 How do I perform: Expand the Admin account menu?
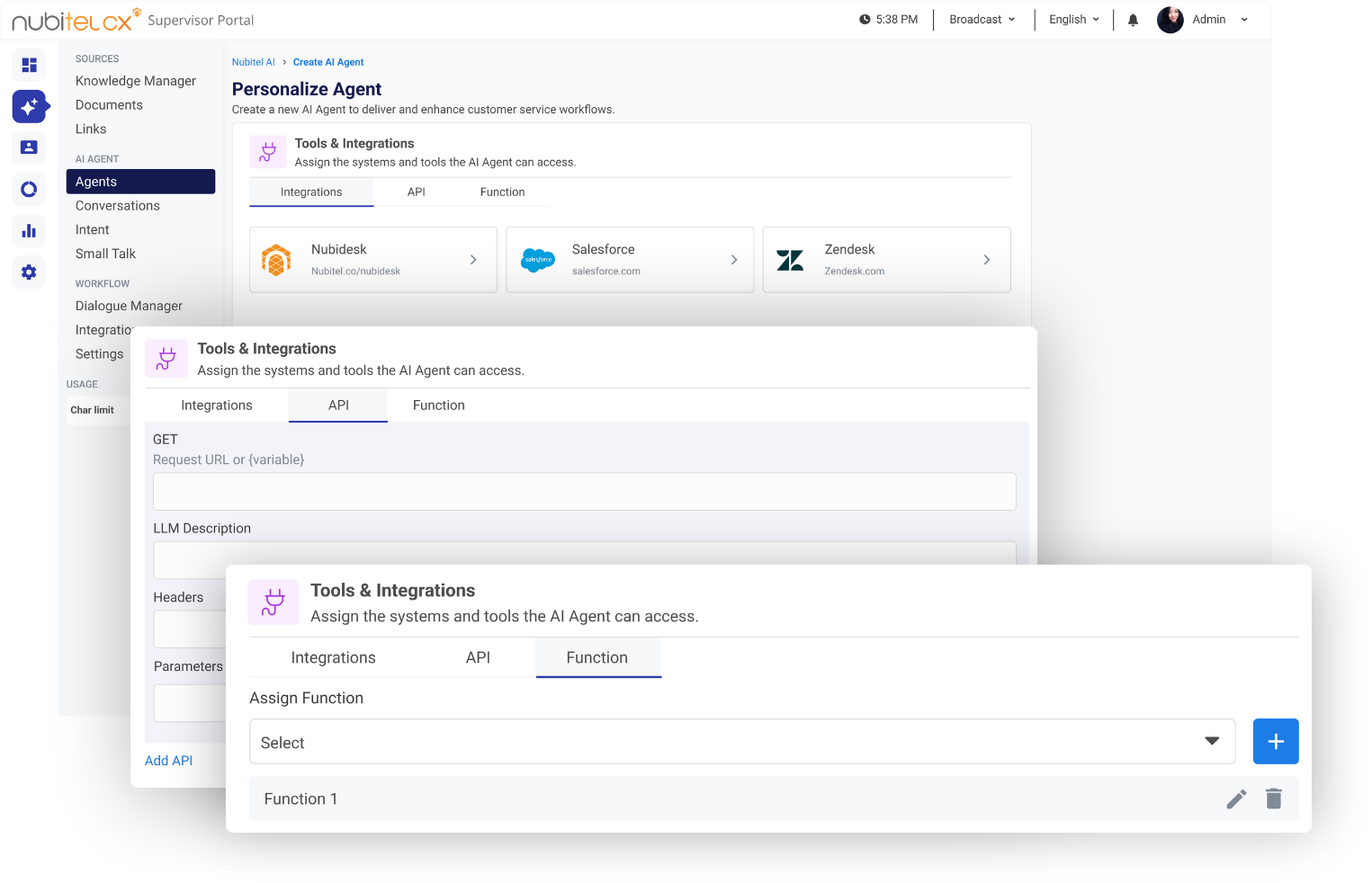[x=1244, y=20]
